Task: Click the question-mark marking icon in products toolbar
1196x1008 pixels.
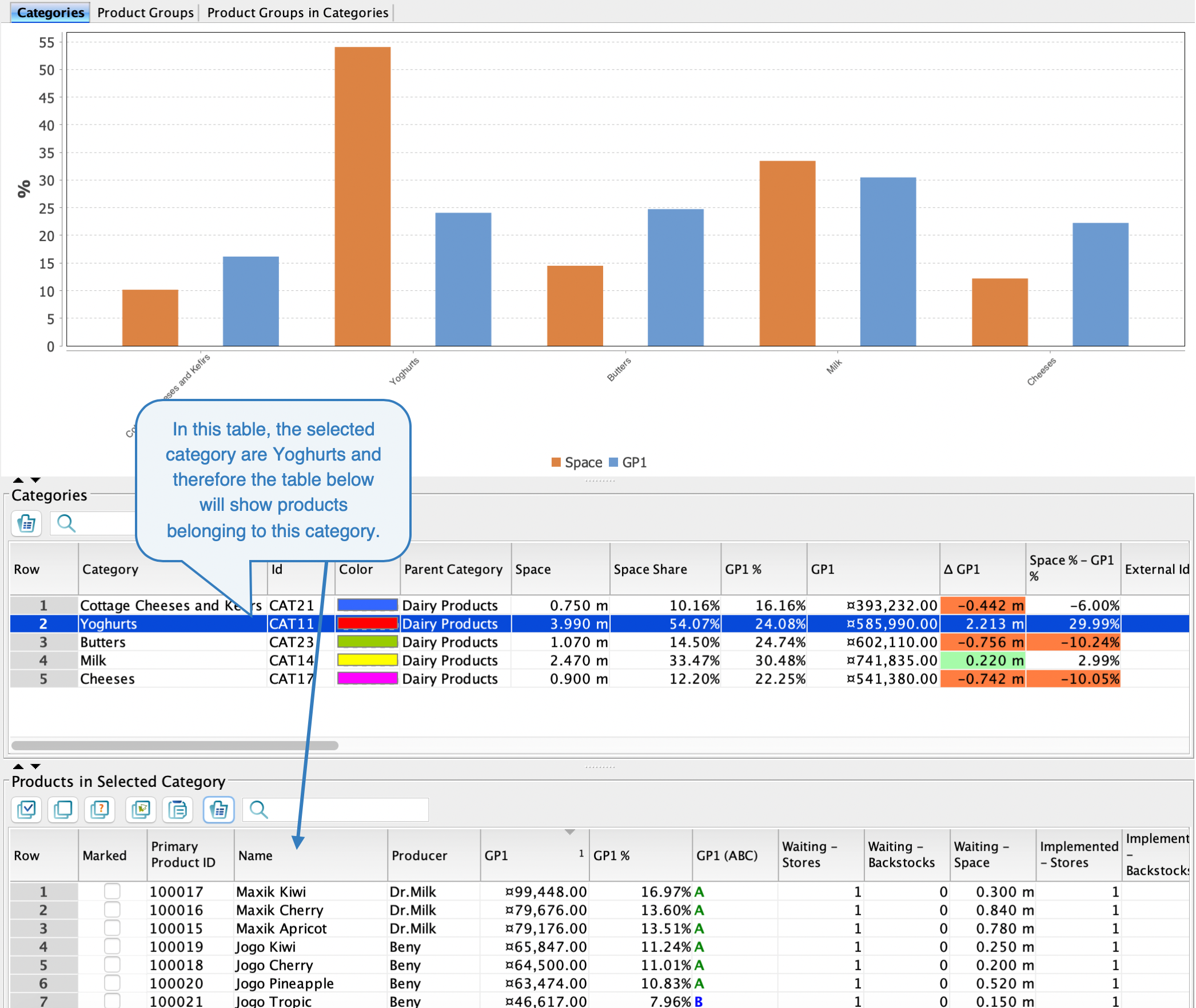Action: coord(100,810)
